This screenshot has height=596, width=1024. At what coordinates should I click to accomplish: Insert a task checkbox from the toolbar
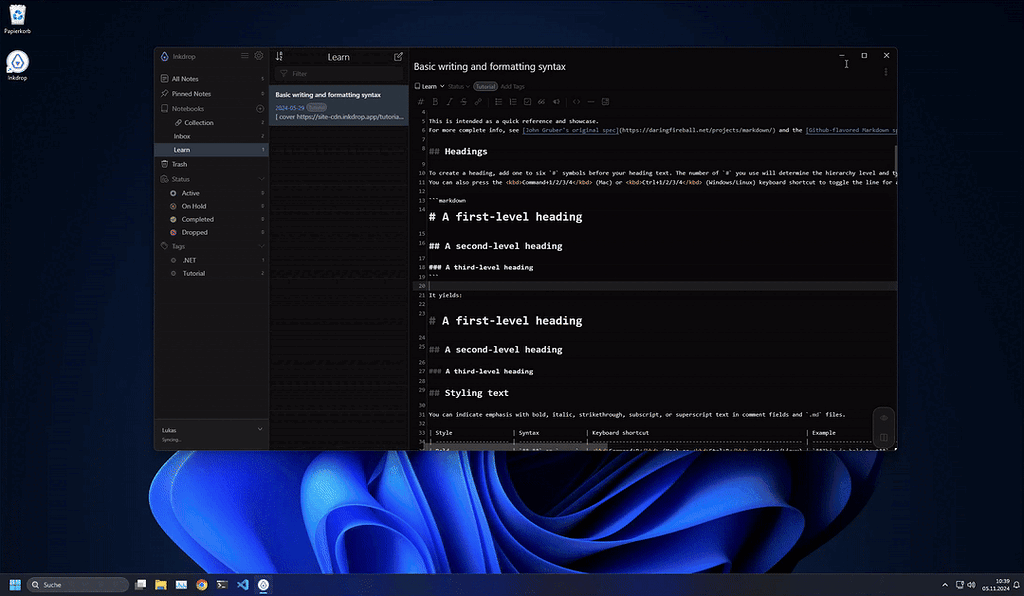[x=527, y=101]
